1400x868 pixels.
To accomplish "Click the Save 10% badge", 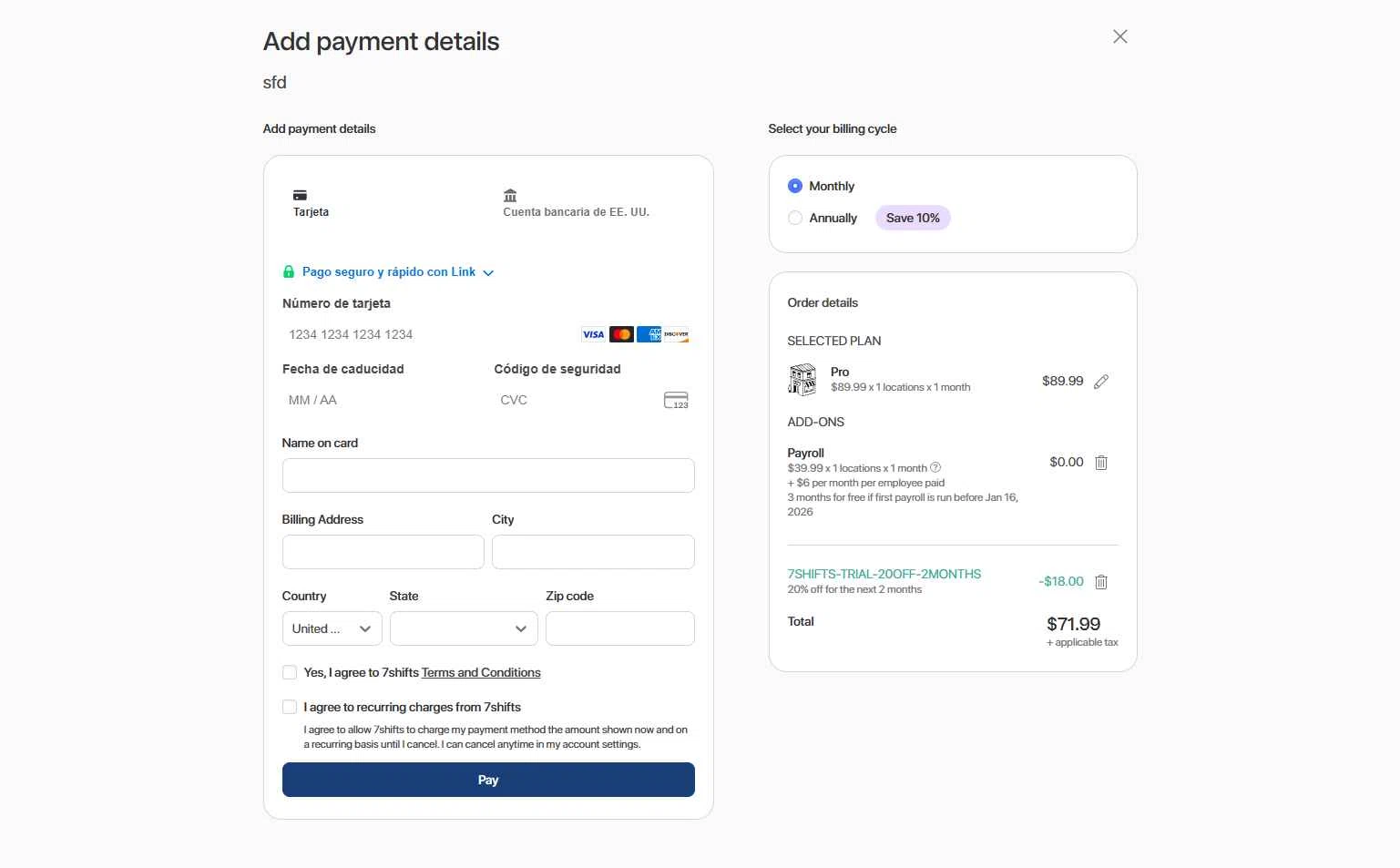I will (913, 218).
